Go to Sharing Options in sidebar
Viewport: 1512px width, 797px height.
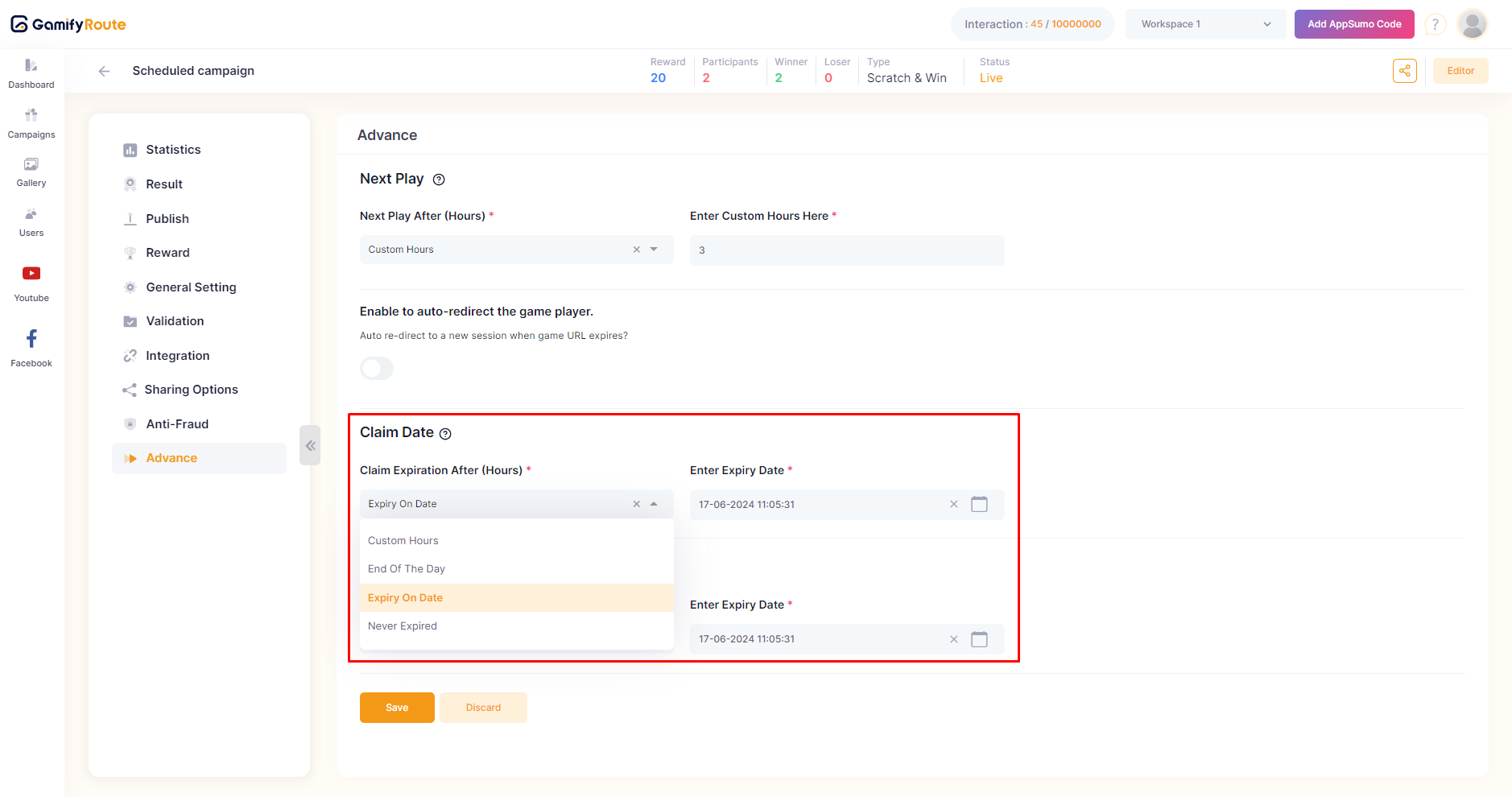tap(191, 390)
